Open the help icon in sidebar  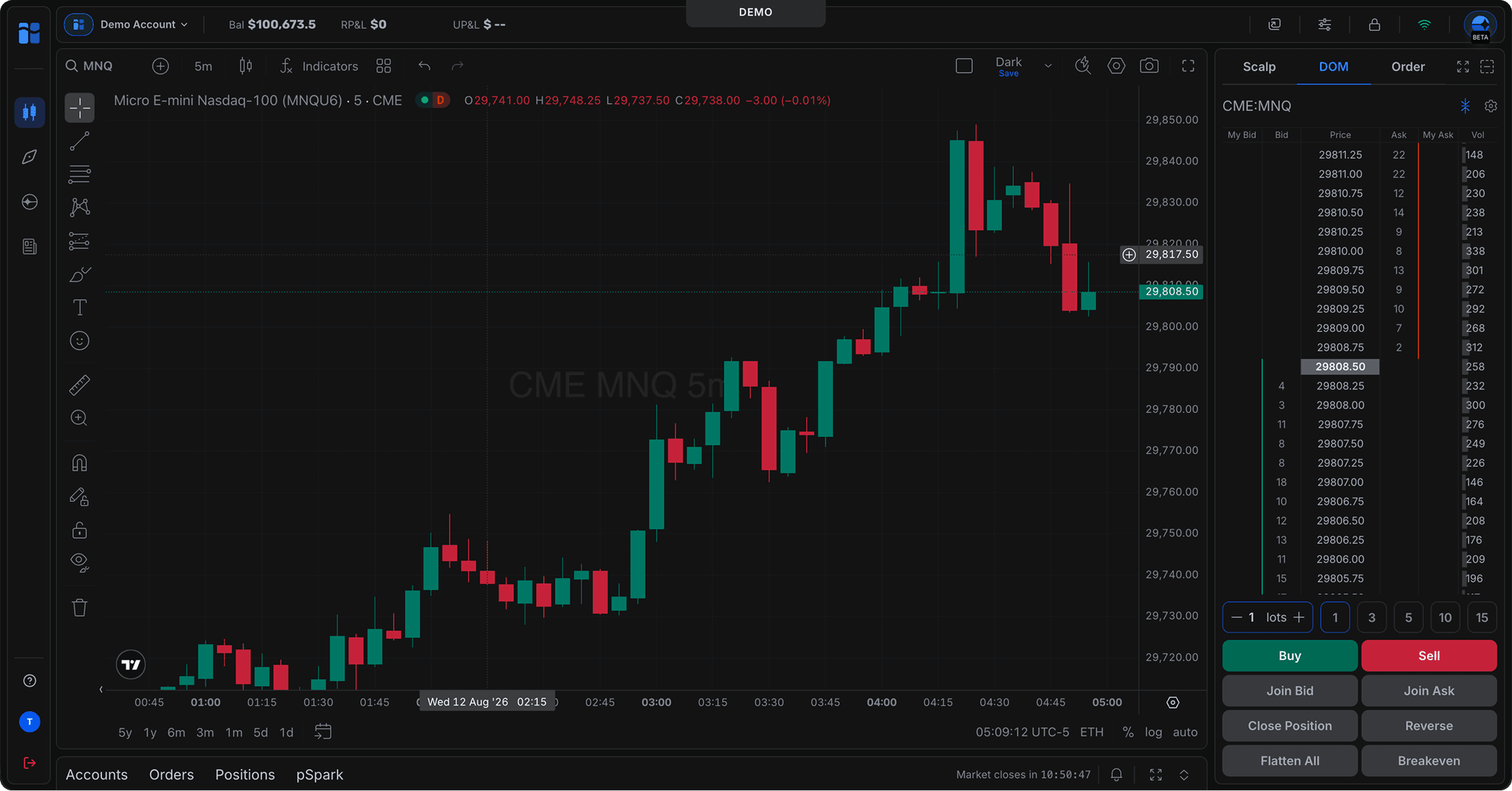coord(30,681)
